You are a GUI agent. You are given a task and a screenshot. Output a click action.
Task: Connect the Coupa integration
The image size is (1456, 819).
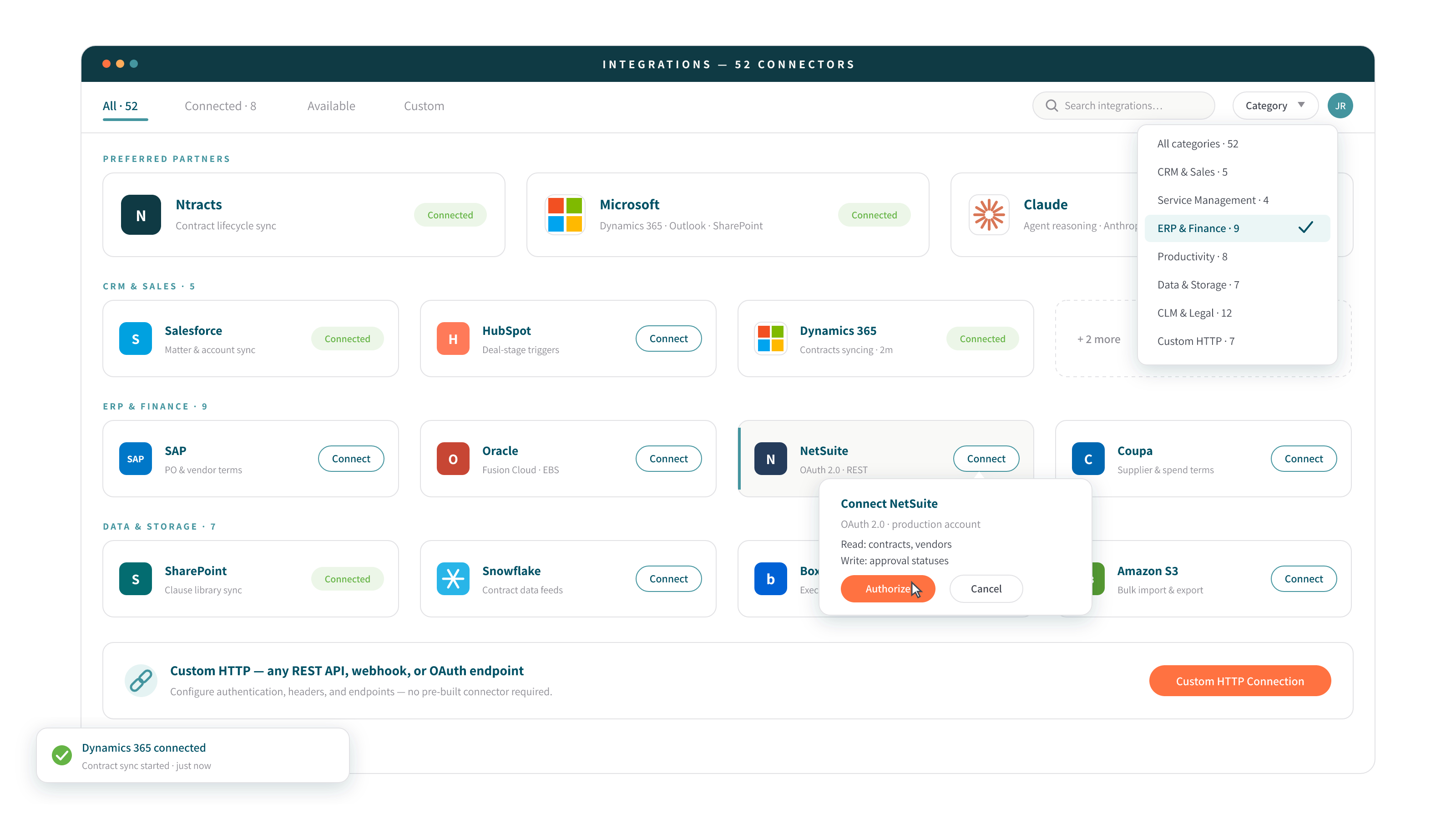(x=1304, y=458)
